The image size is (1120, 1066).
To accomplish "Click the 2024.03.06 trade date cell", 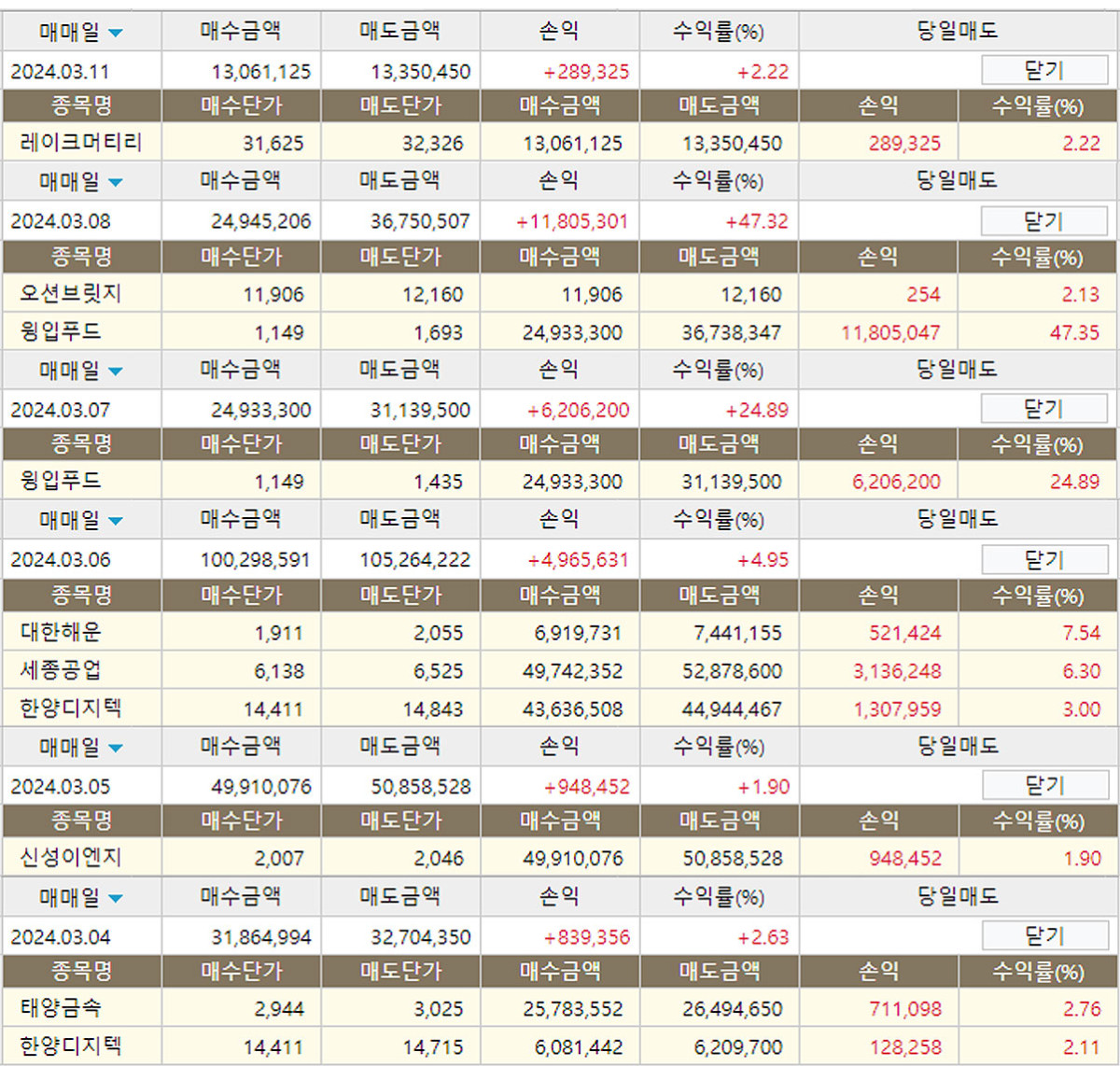I will click(x=61, y=560).
